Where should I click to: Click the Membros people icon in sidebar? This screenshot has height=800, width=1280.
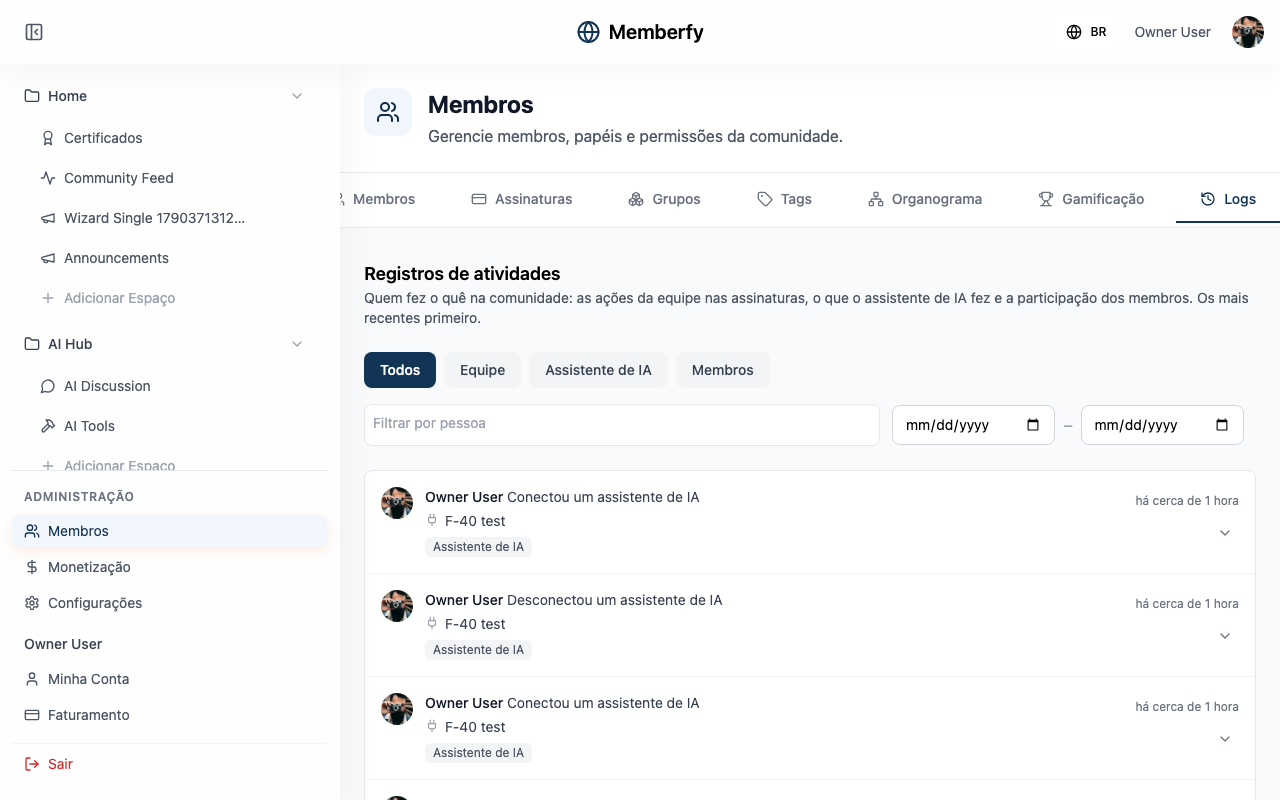tap(32, 531)
